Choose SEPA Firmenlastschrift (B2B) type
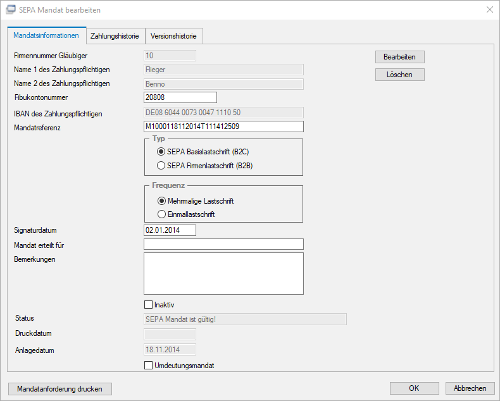500x401 pixels. pos(161,165)
